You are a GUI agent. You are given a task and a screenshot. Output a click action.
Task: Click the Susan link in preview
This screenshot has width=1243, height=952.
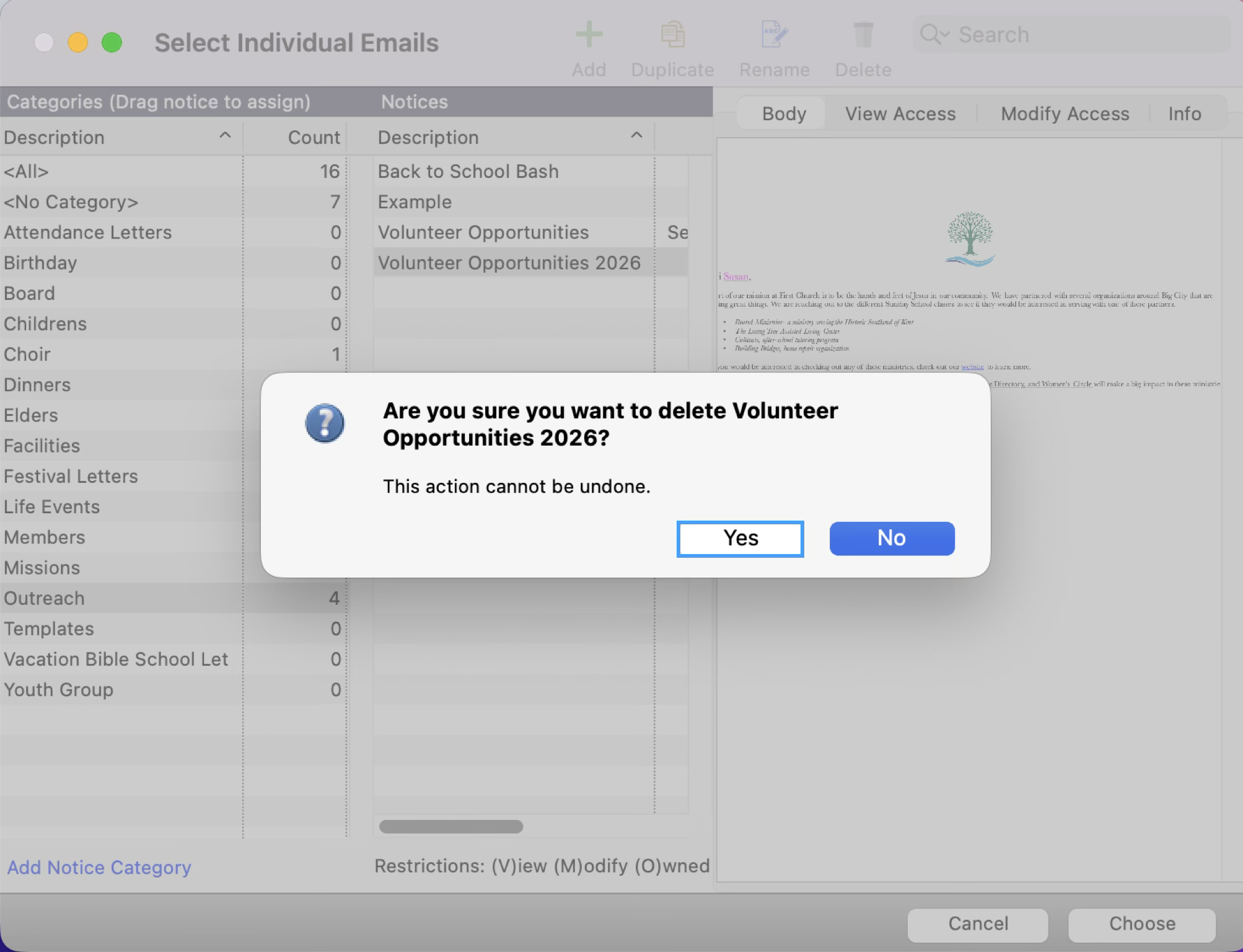click(736, 276)
